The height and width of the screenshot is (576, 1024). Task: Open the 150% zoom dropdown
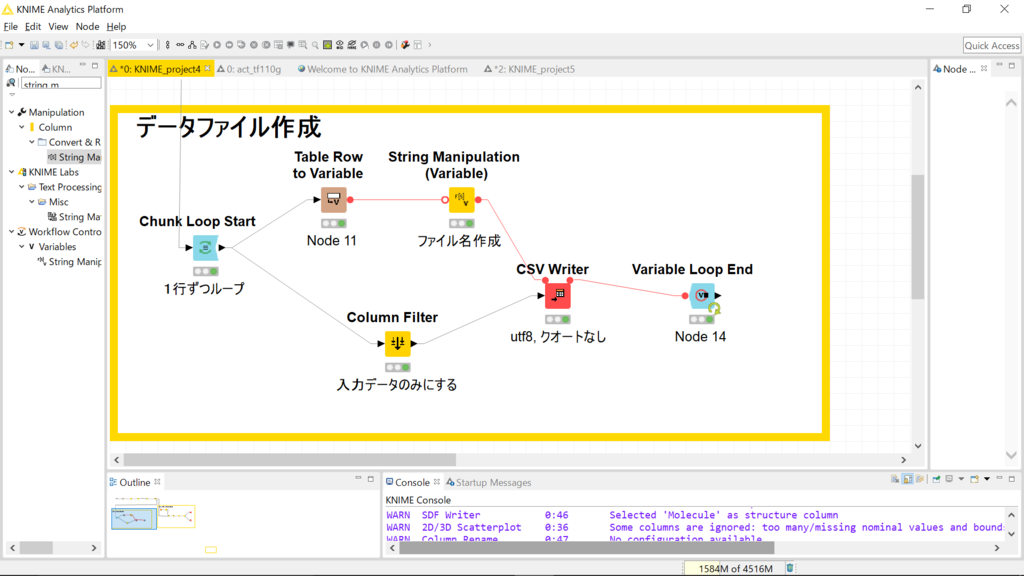(150, 45)
